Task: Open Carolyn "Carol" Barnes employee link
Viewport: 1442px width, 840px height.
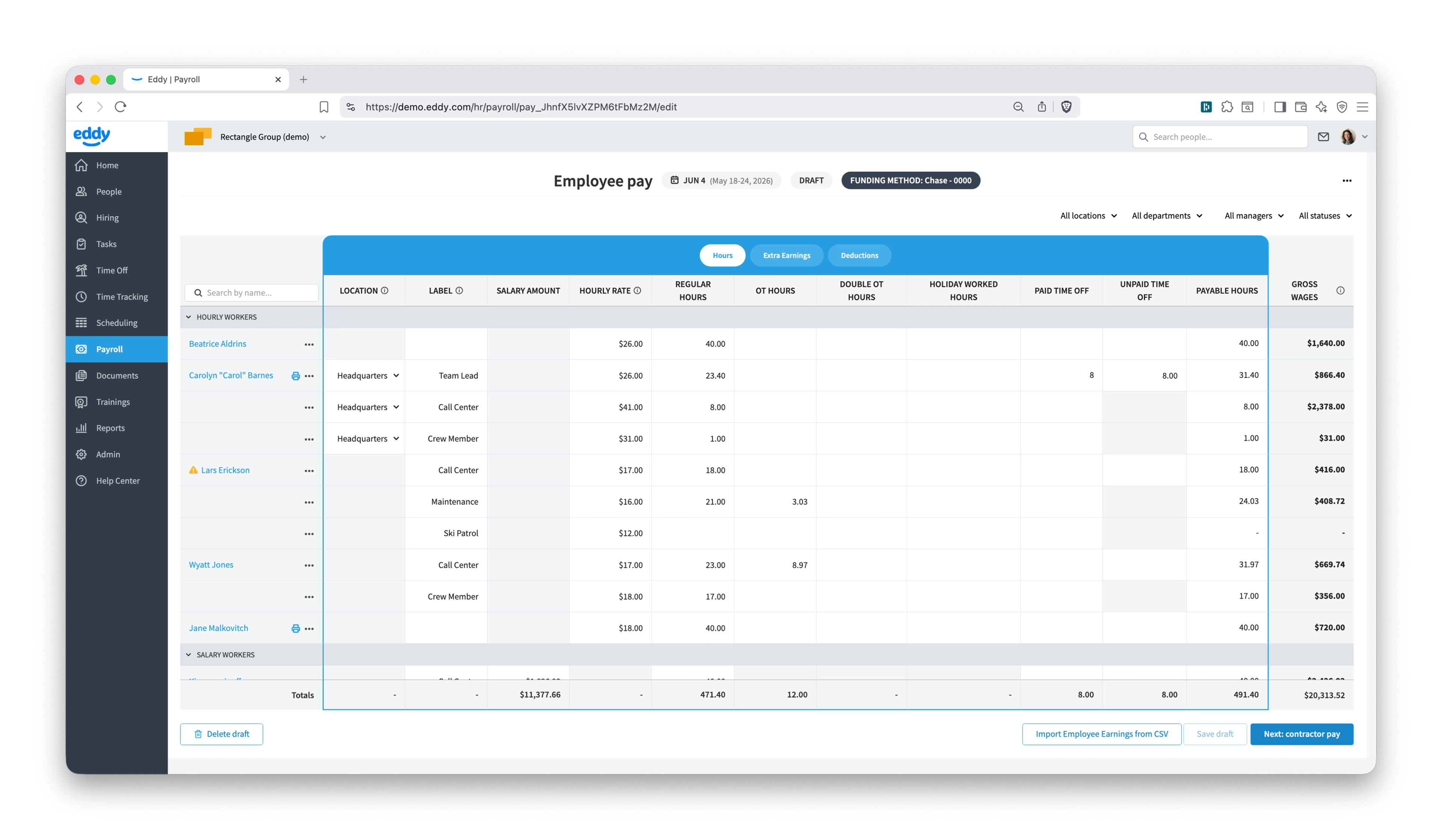Action: [x=231, y=376]
